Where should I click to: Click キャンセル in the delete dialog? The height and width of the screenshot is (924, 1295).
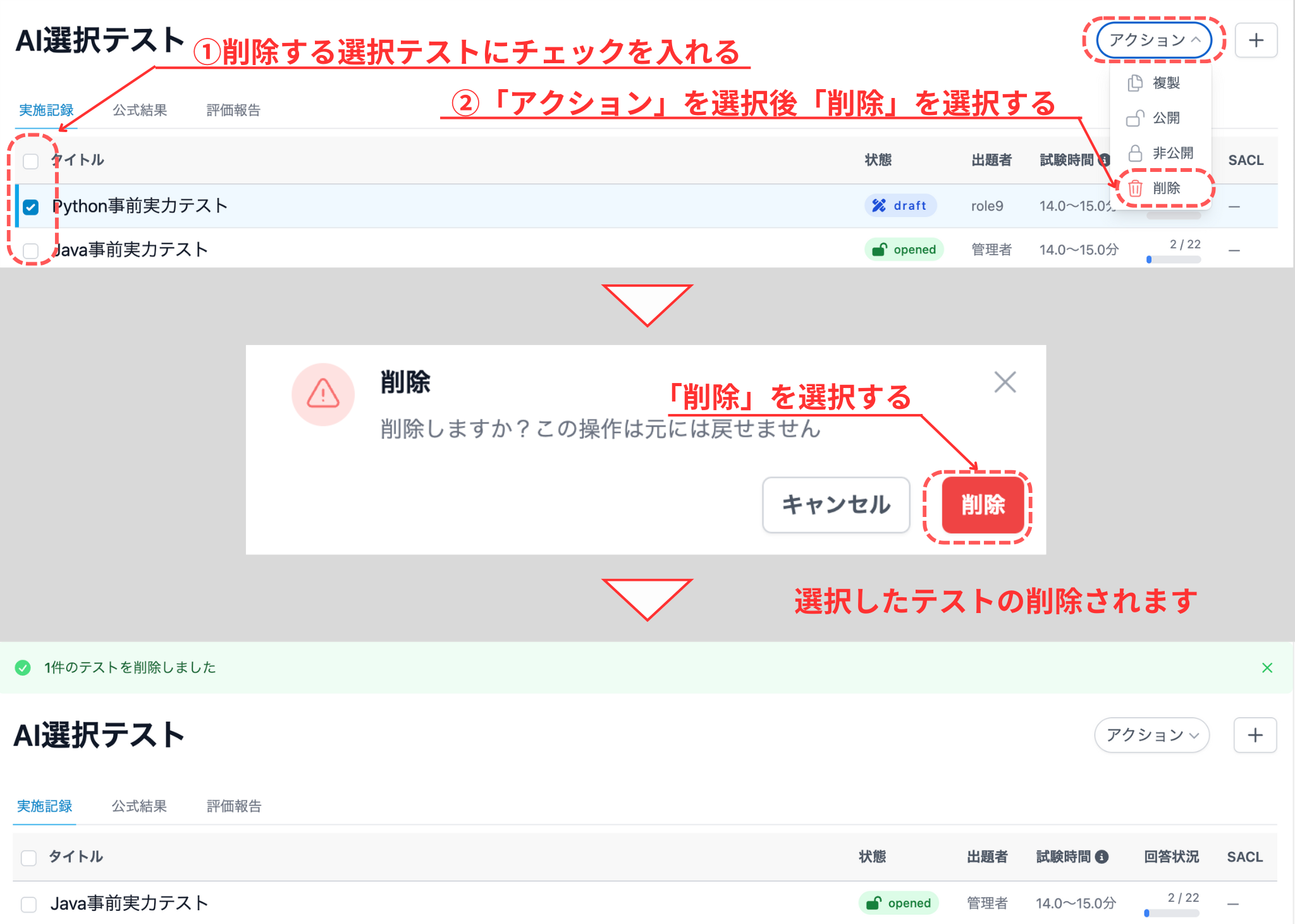(836, 505)
